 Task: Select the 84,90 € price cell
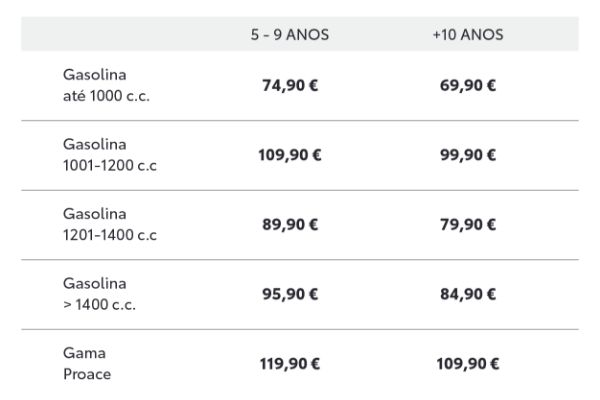point(468,294)
